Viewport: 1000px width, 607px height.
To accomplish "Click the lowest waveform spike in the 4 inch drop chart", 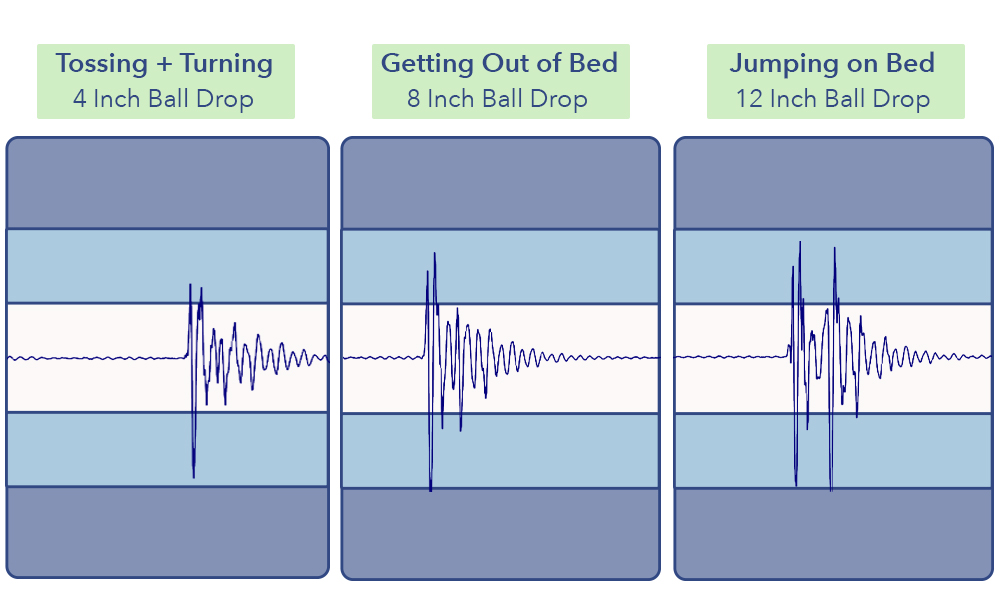I will point(194,474).
